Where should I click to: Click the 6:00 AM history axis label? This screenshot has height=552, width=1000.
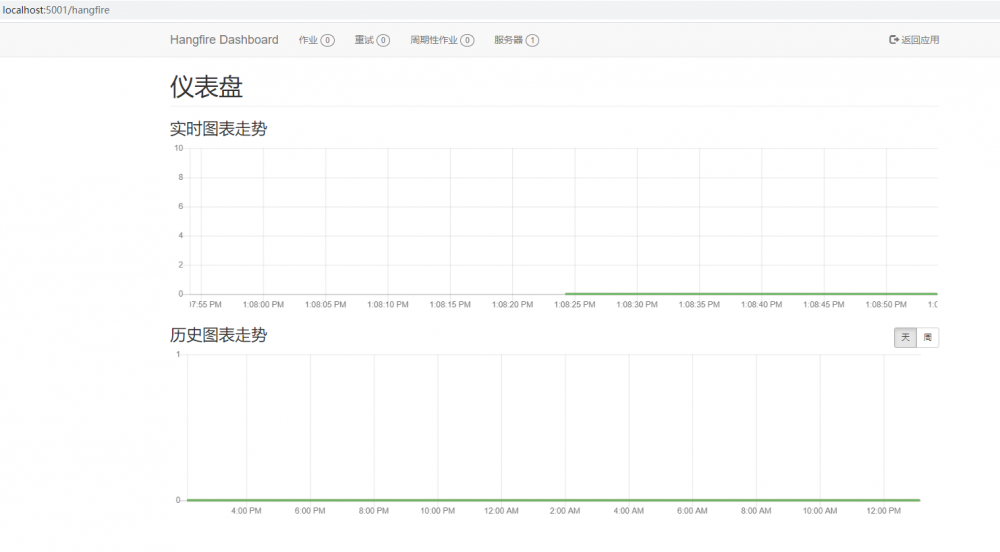692,511
